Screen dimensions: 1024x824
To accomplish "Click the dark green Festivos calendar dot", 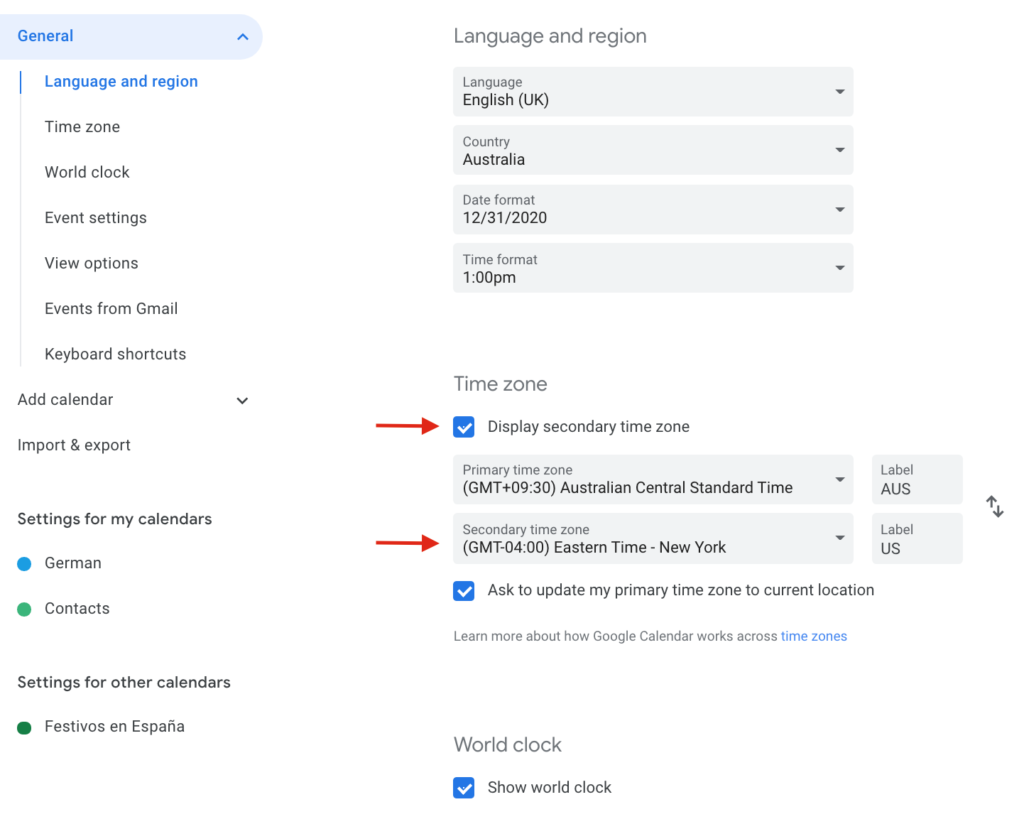I will click(24, 728).
